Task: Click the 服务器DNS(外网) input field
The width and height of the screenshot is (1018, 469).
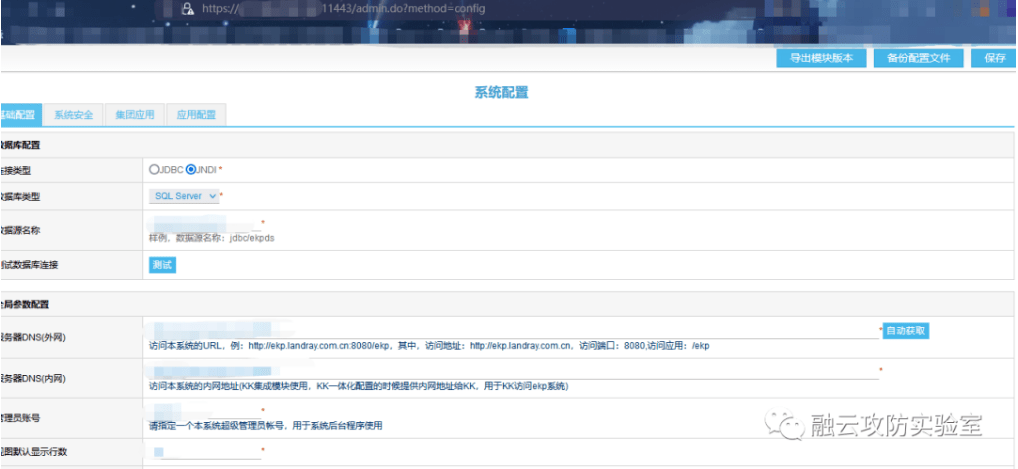Action: (x=514, y=330)
